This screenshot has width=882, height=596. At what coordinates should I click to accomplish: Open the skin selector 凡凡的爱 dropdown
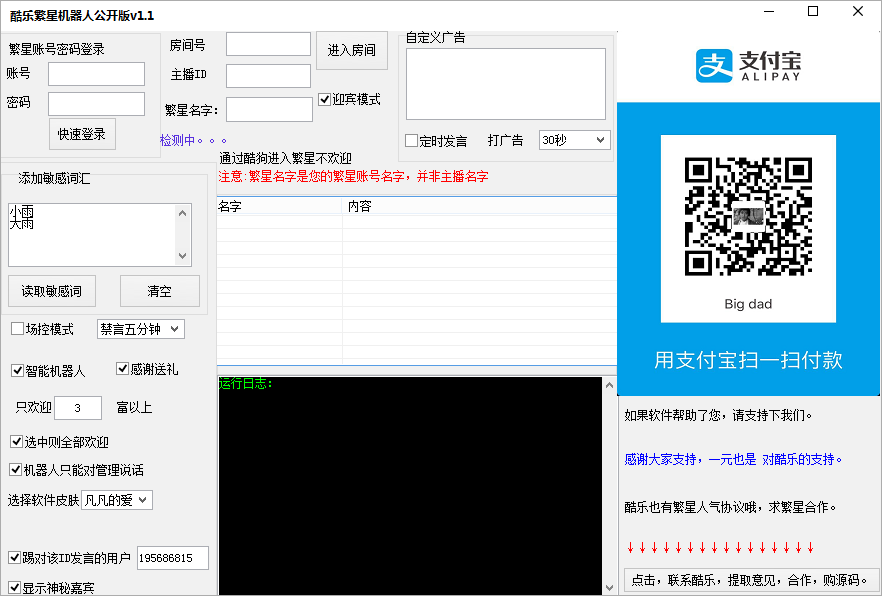click(x=117, y=500)
